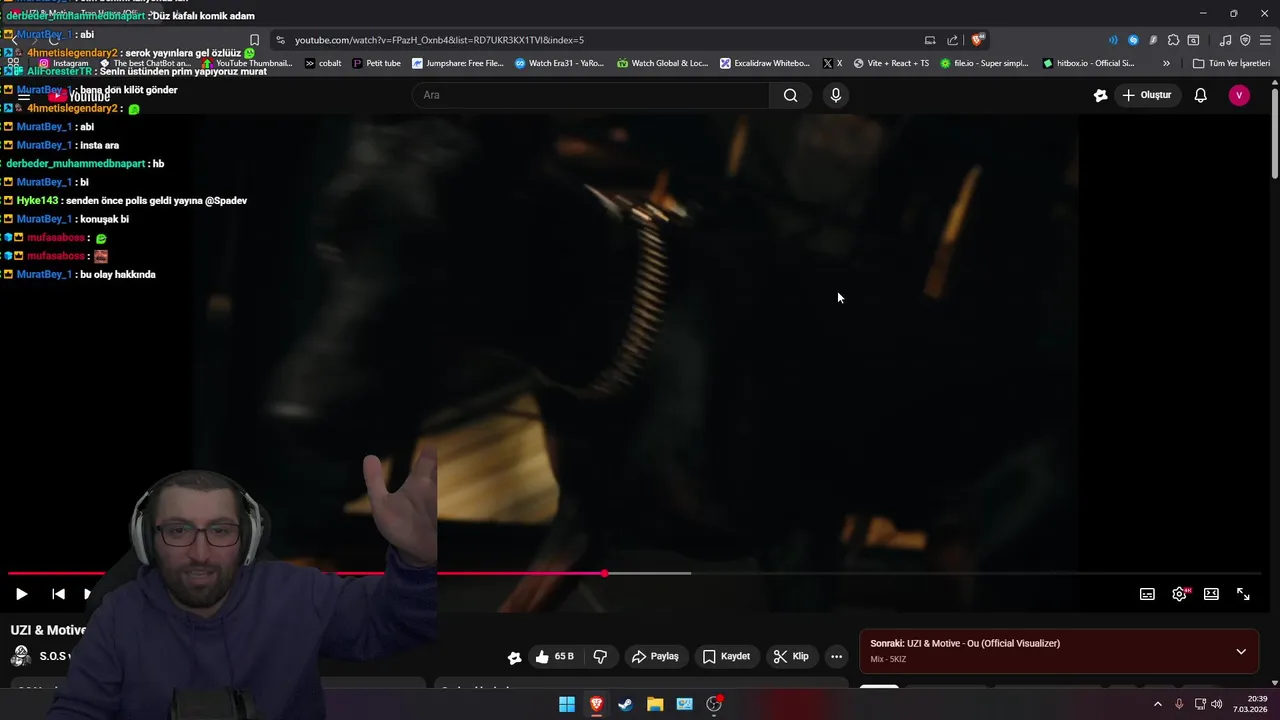Play the paused YouTube video
Image resolution: width=1280 pixels, height=720 pixels.
pos(21,594)
